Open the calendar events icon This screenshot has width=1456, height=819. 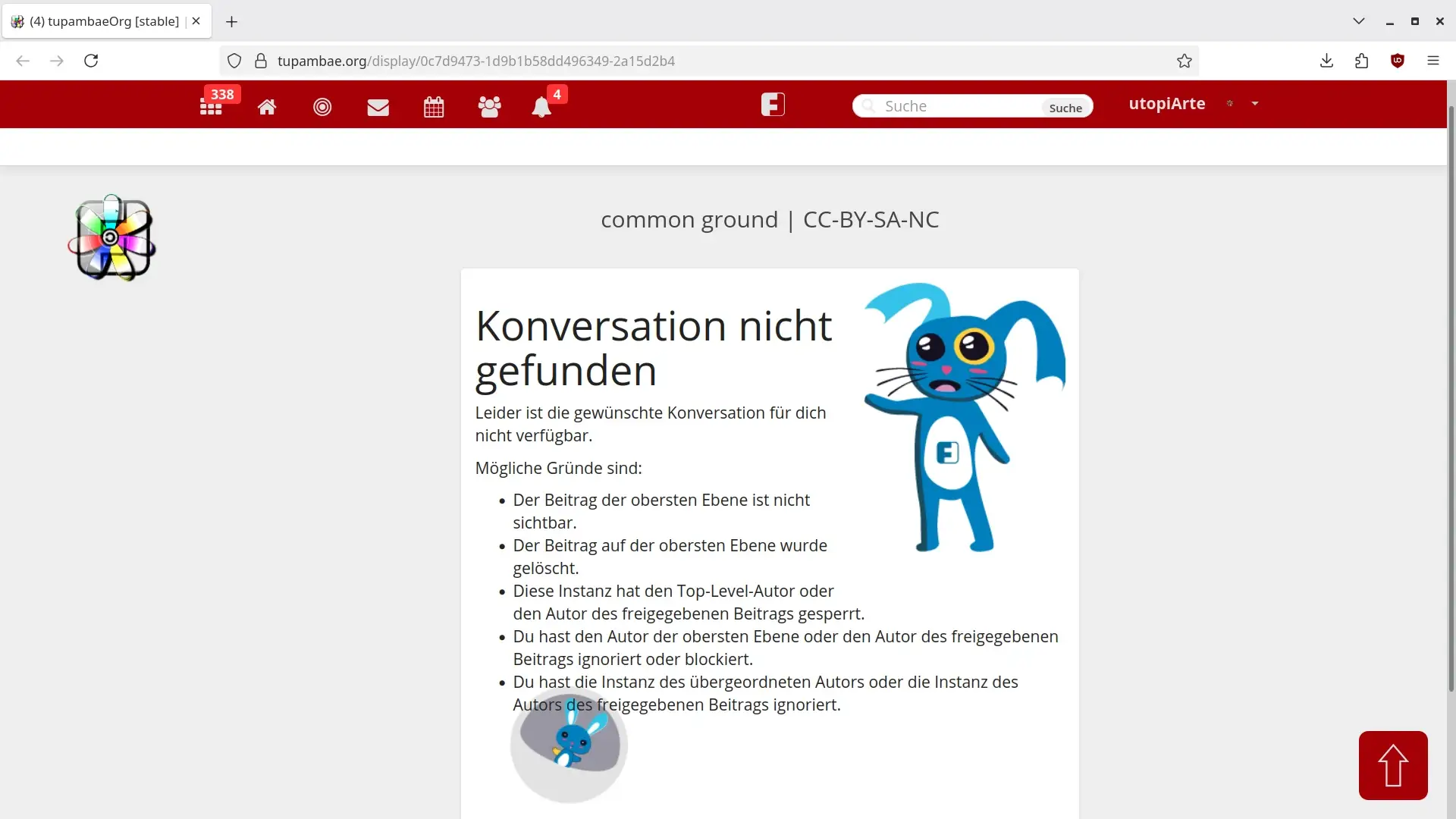[x=434, y=107]
